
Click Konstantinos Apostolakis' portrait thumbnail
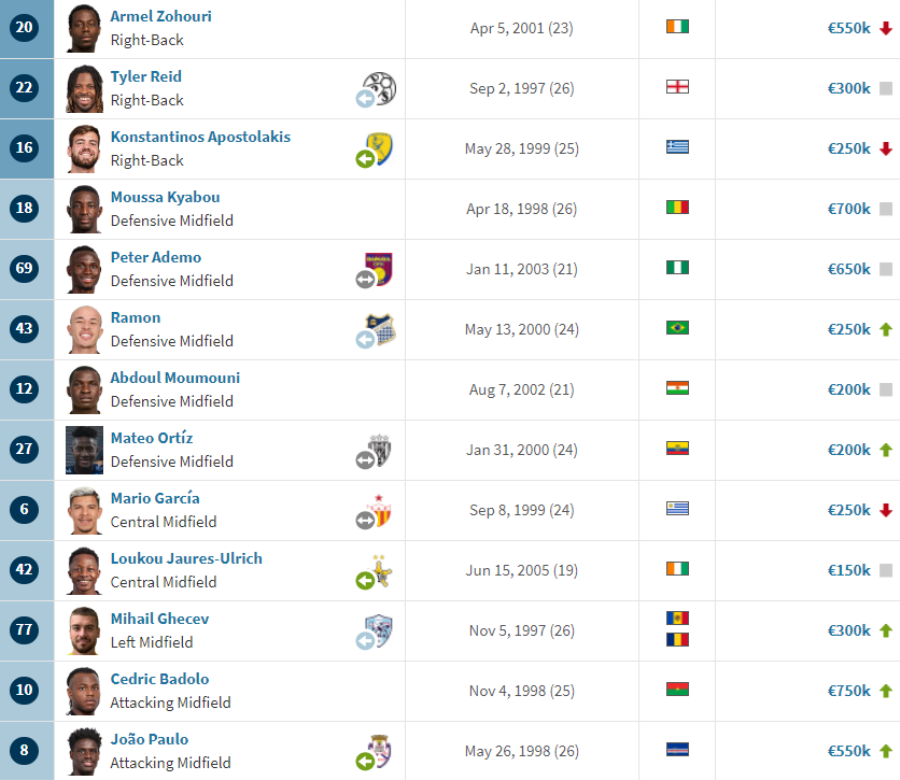tap(84, 149)
